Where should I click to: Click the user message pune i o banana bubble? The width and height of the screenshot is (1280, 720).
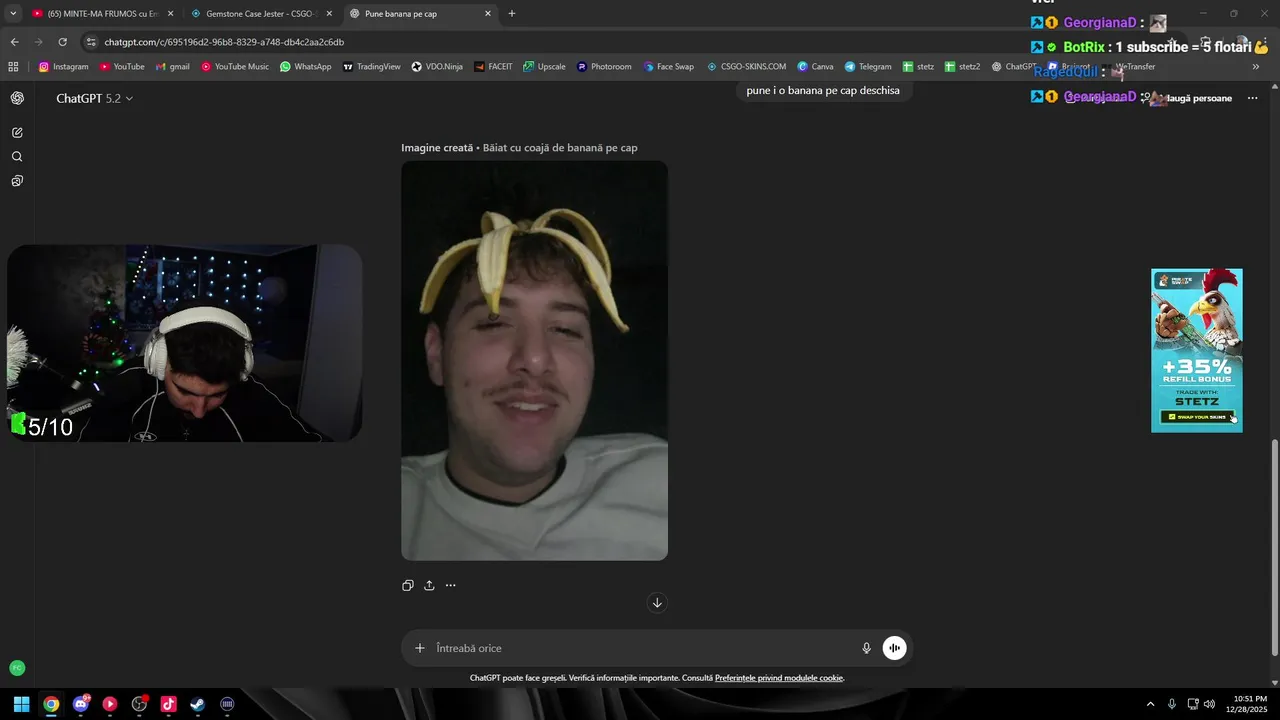click(x=823, y=90)
